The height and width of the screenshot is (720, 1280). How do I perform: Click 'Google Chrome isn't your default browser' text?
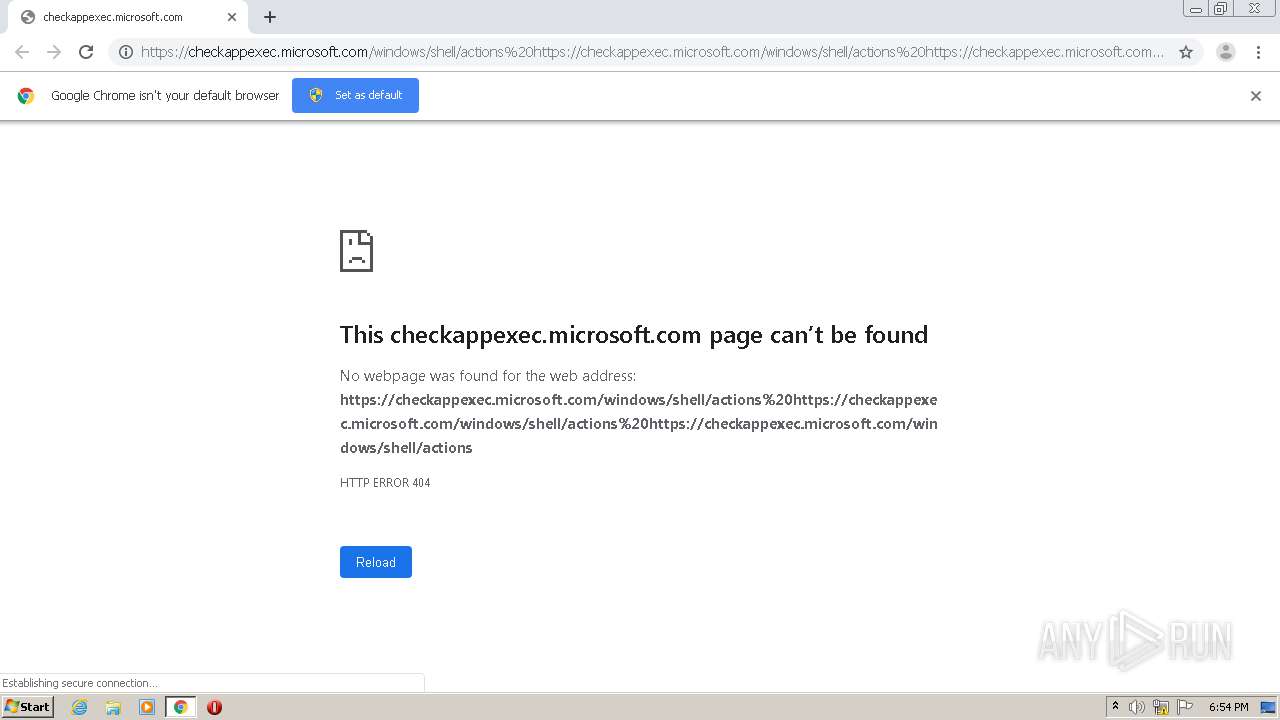165,96
